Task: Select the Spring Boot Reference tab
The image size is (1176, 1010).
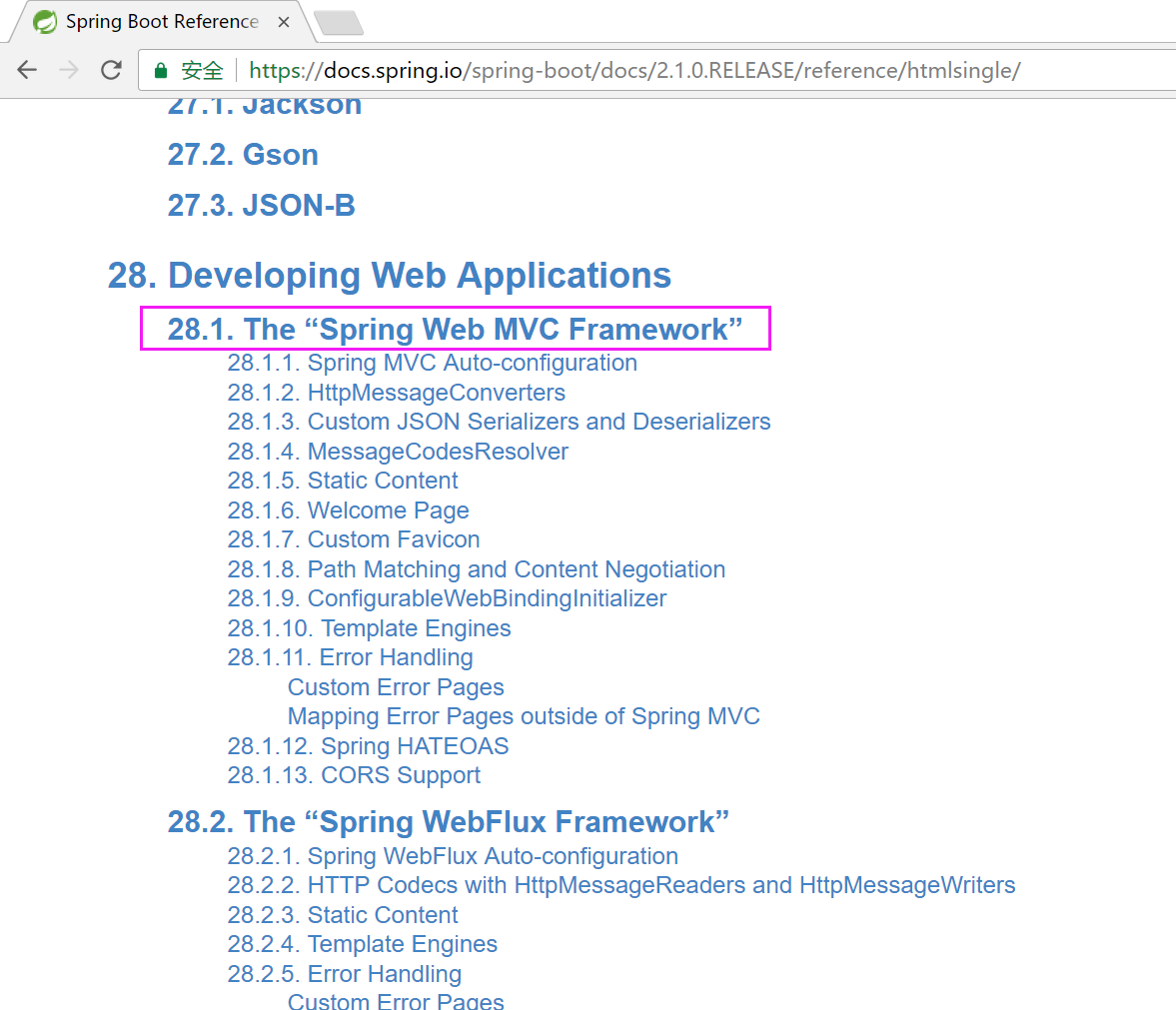Action: (x=161, y=22)
